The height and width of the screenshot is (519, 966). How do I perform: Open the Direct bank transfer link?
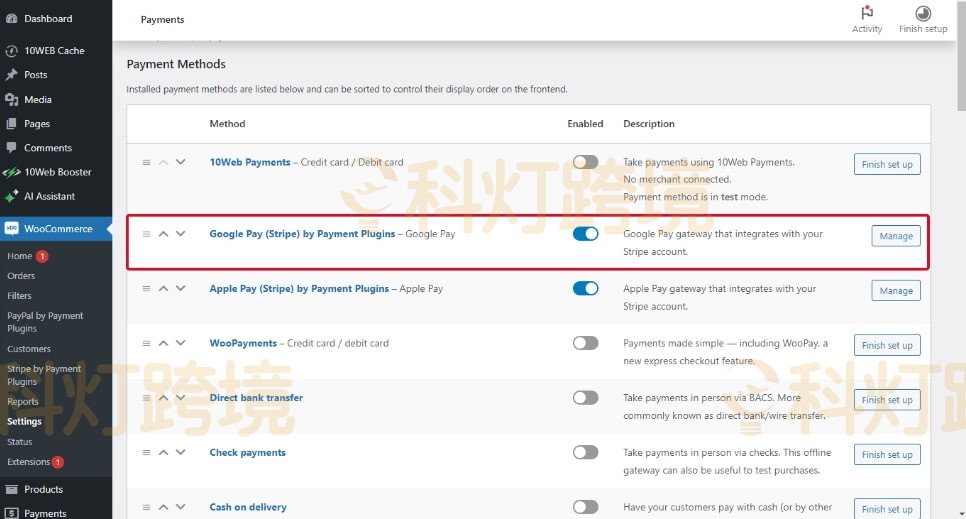pos(256,398)
